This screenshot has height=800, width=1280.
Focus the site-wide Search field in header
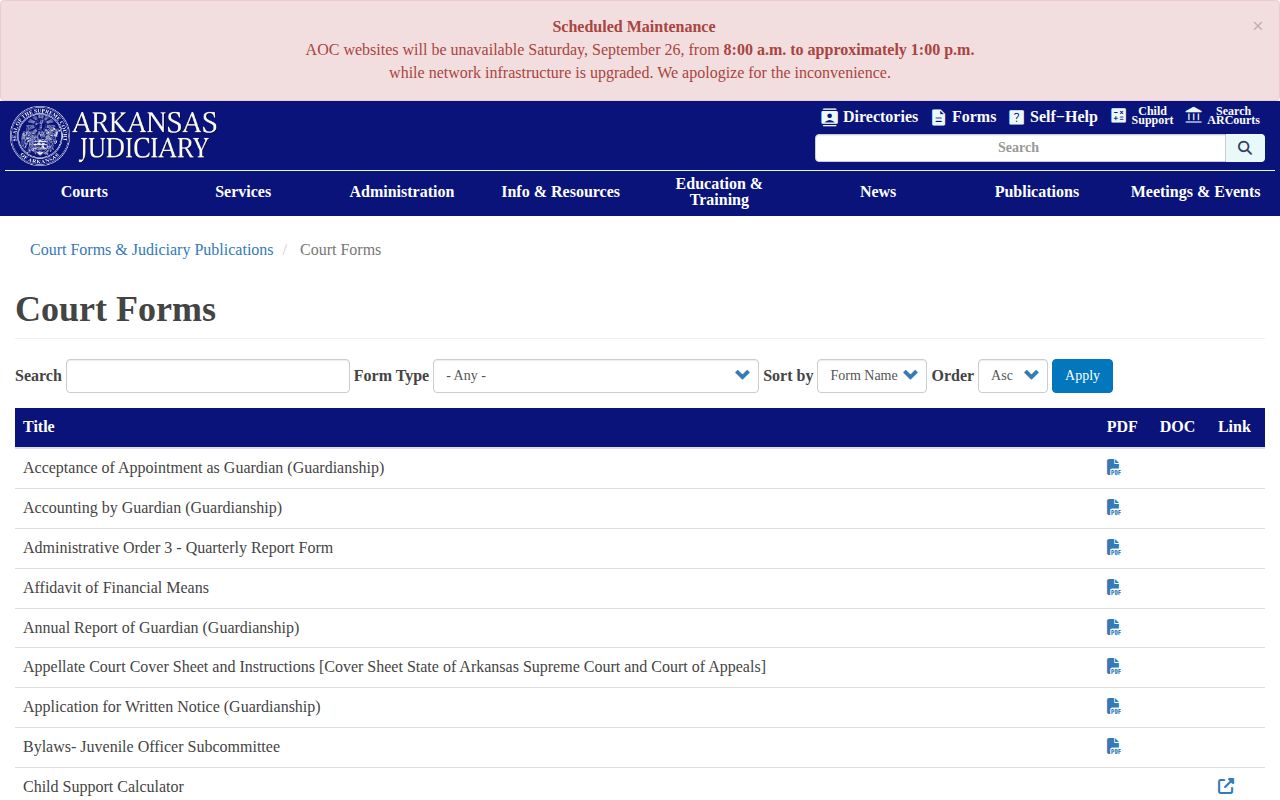click(1020, 148)
